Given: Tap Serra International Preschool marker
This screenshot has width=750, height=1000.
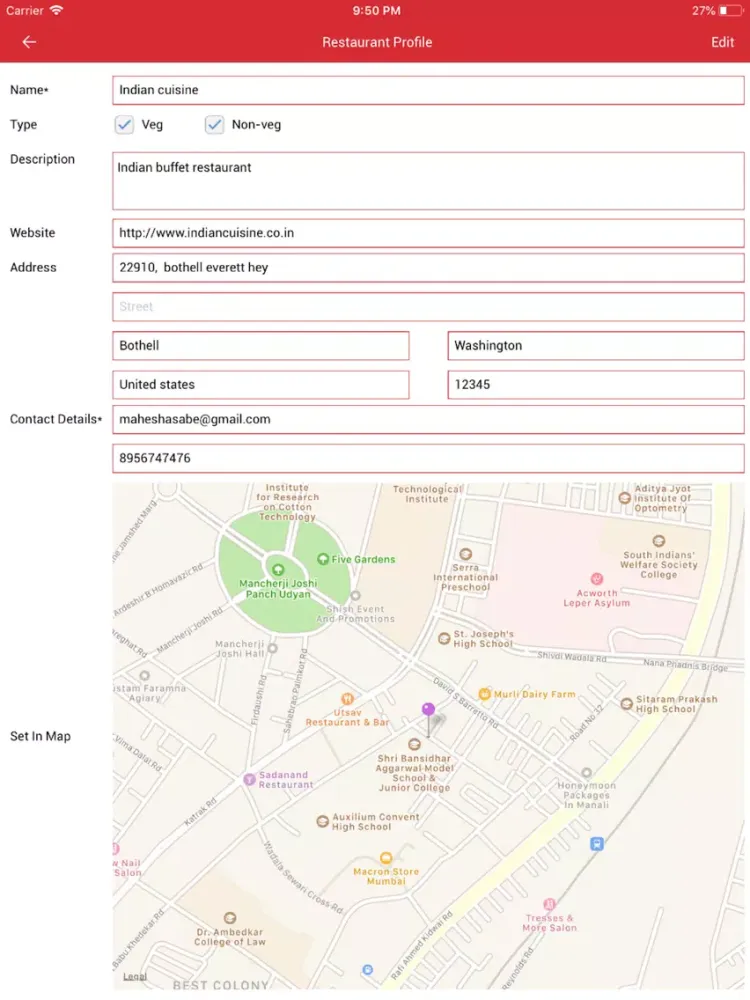Looking at the screenshot, I should [x=466, y=554].
